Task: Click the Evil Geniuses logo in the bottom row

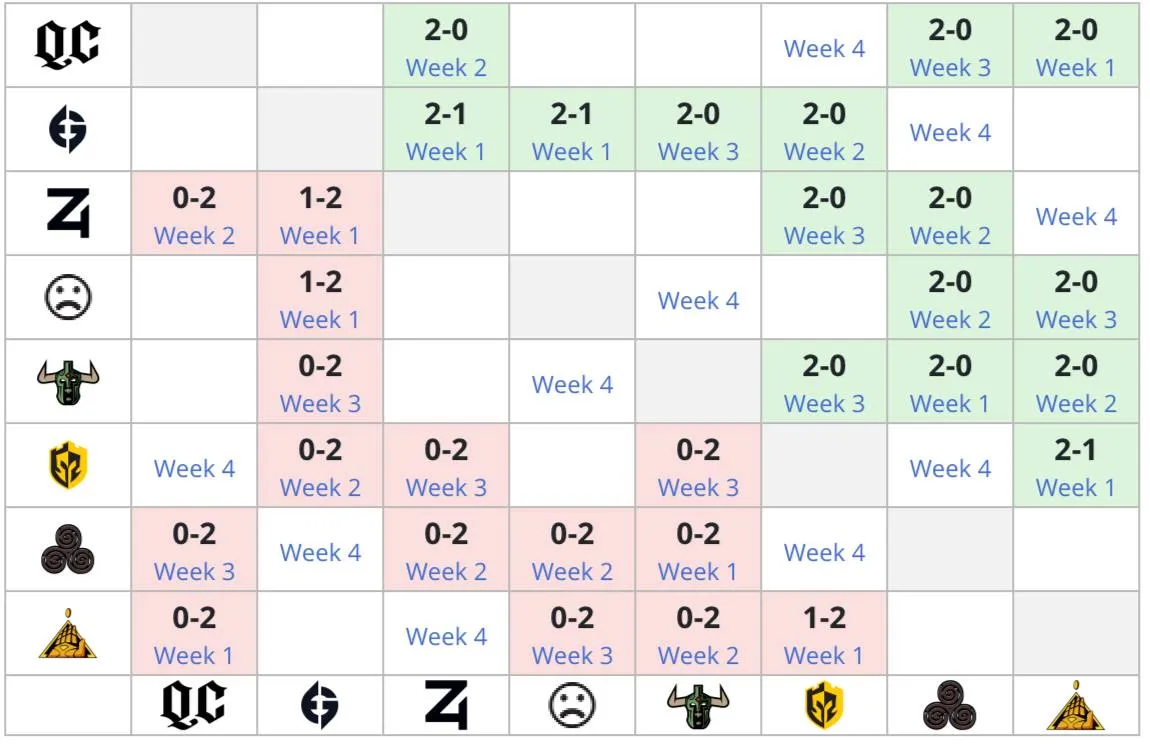Action: [320, 705]
